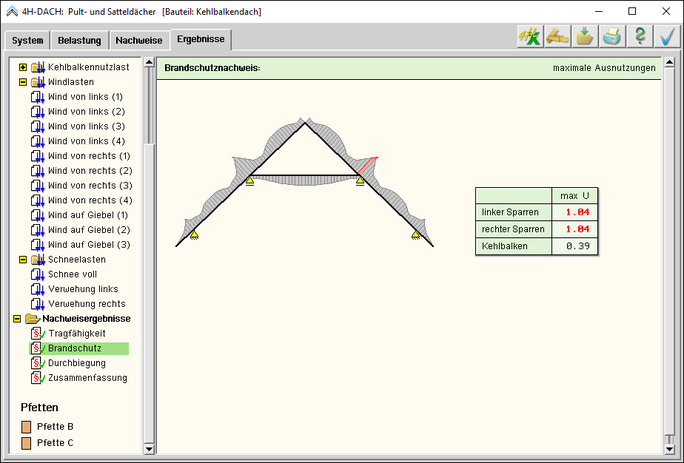Screen dimensions: 684x463
Task: Open help with the question mark icon
Action: [x=640, y=37]
